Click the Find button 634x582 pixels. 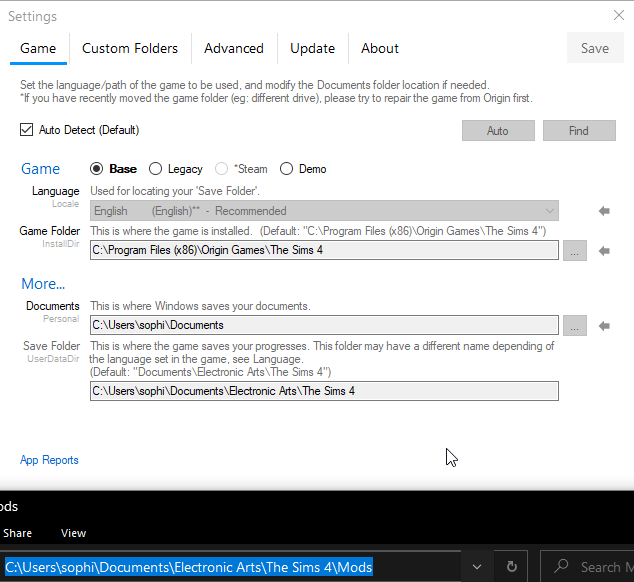[579, 131]
